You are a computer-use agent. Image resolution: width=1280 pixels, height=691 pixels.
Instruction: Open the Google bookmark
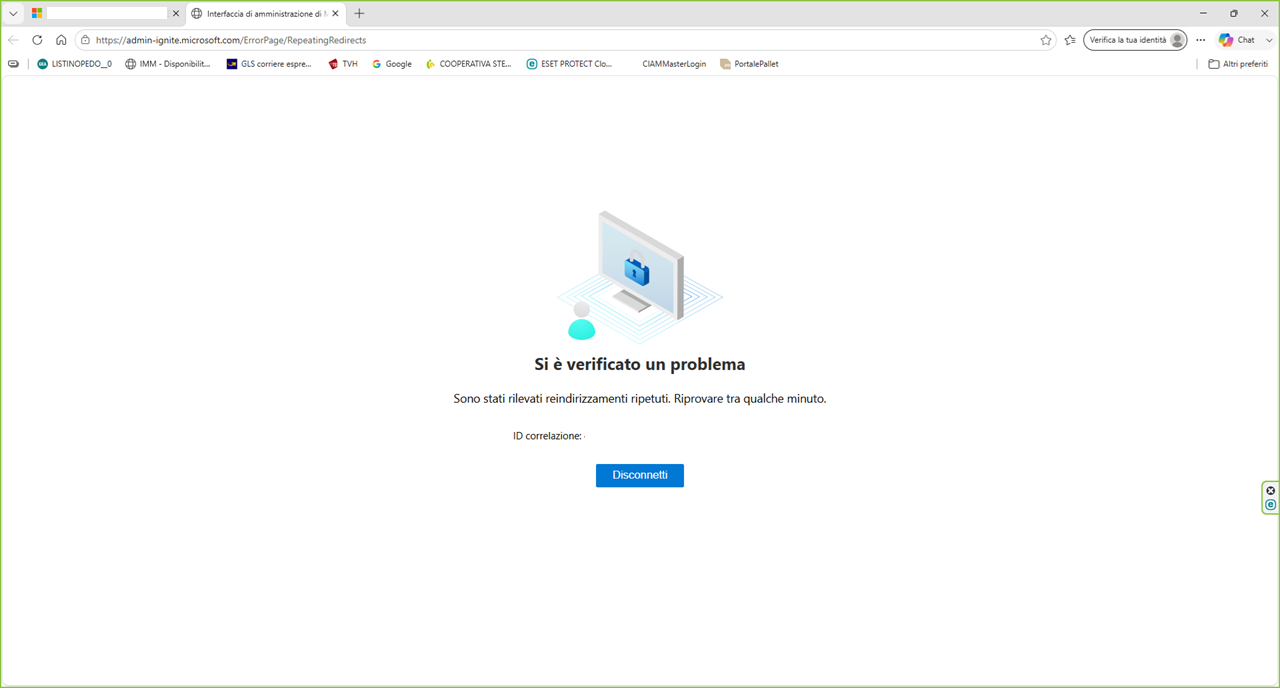click(x=391, y=64)
